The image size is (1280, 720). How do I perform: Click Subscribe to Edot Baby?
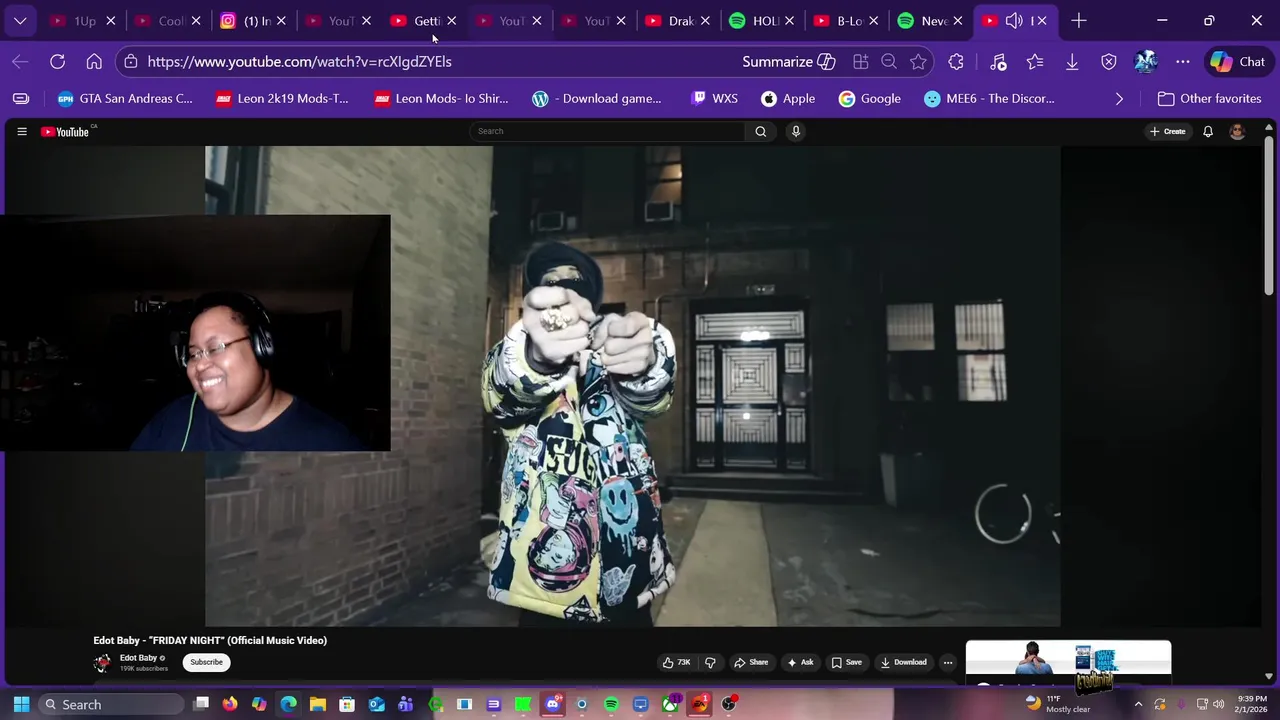(x=206, y=662)
